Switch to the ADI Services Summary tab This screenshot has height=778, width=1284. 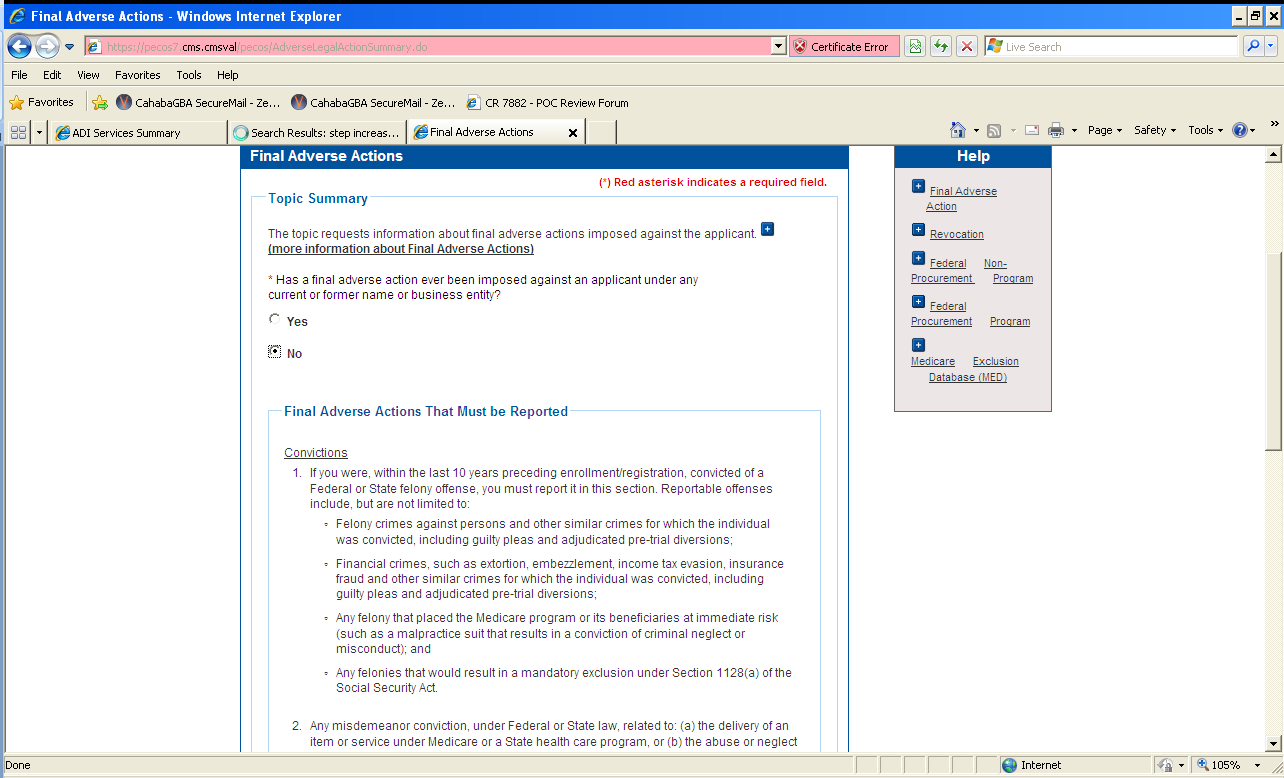[x=137, y=132]
